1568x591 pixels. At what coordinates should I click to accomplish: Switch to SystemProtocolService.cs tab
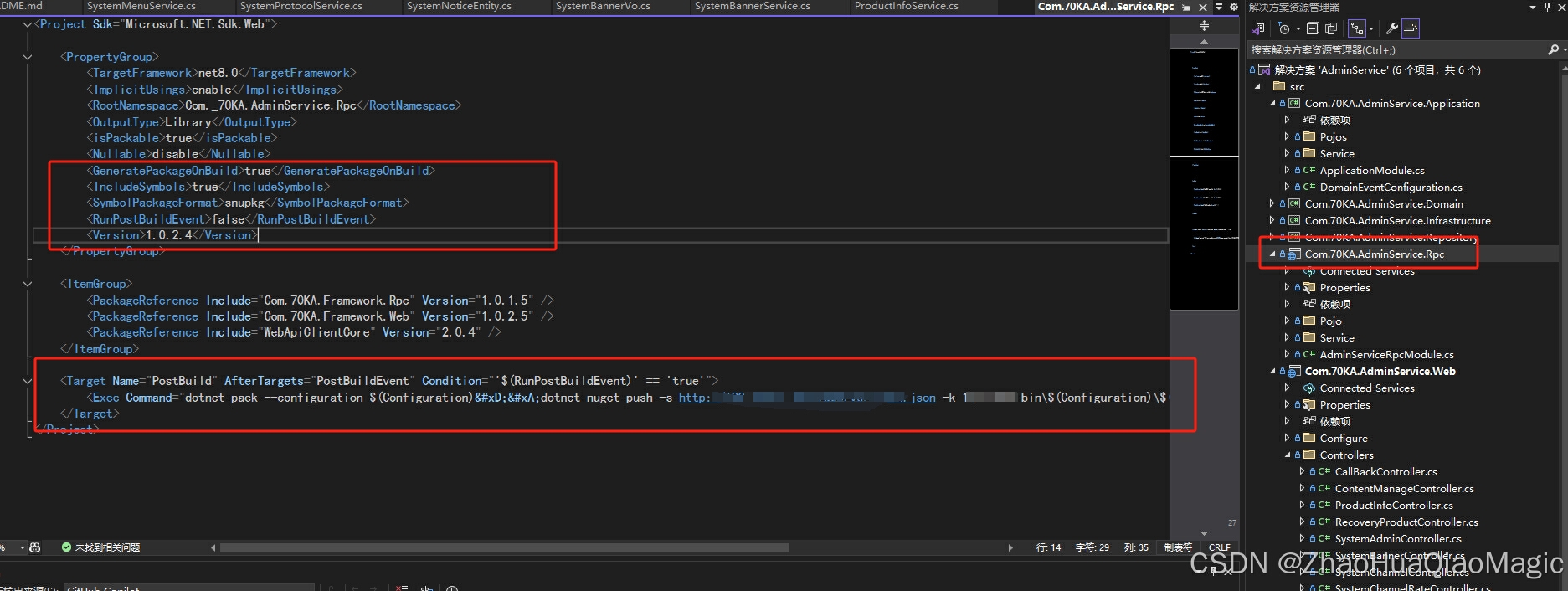[x=301, y=6]
